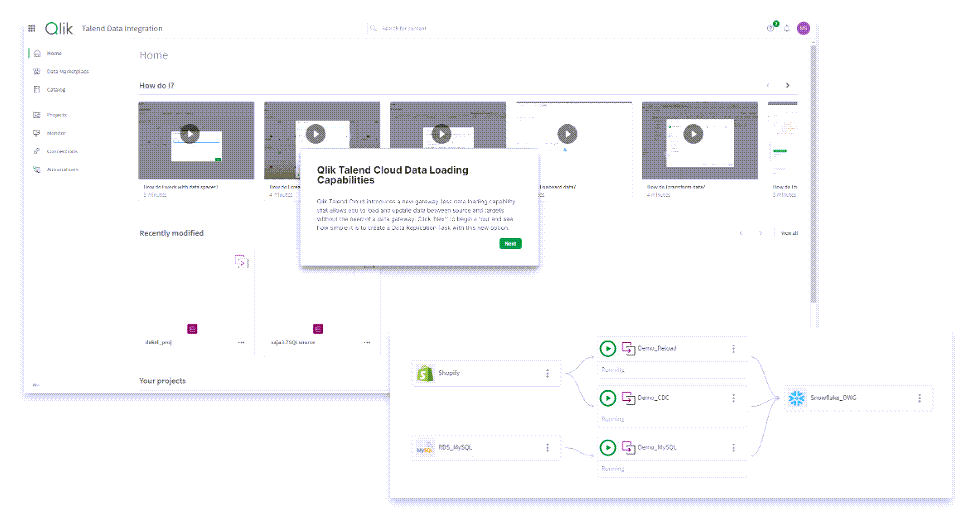Go to the Home page in sidebar
The width and height of the screenshot is (973, 520).
(55, 53)
